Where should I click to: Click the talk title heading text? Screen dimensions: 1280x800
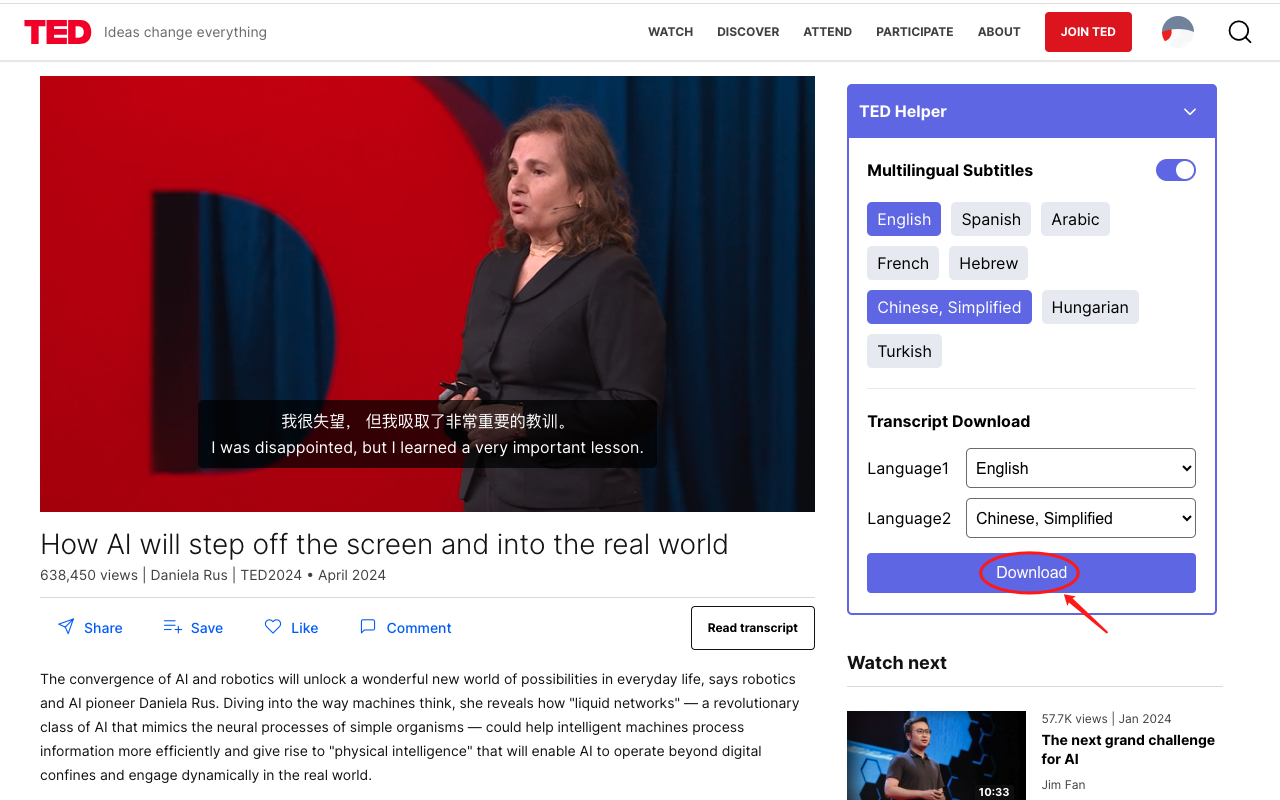tap(384, 544)
